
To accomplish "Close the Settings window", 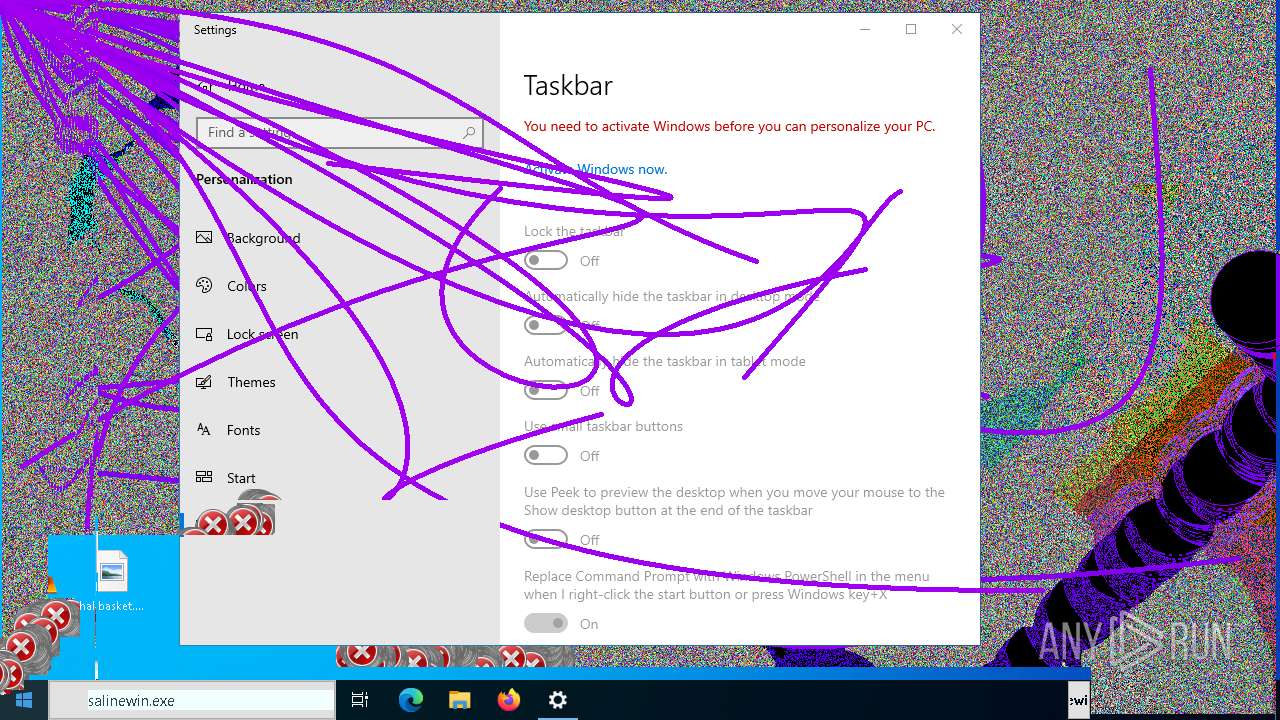I will click(957, 29).
